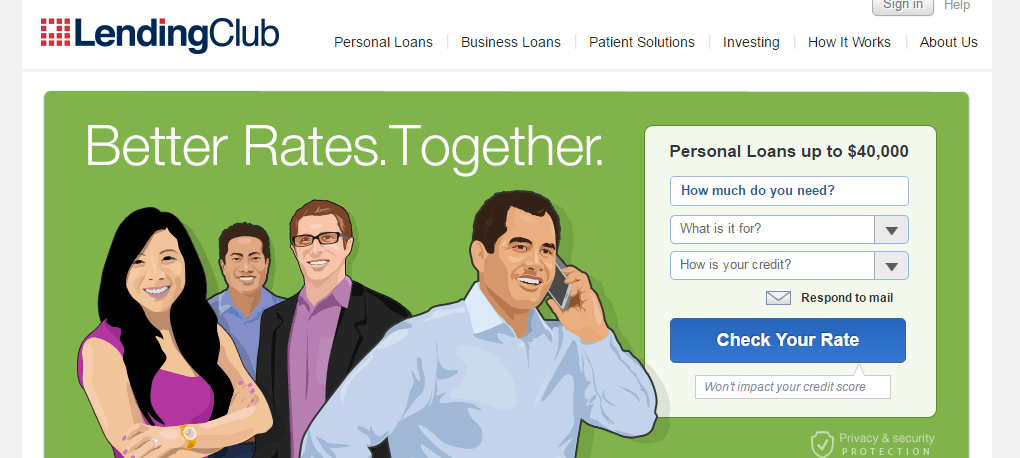Open the 'What is it for?' dropdown arrow
Image resolution: width=1020 pixels, height=458 pixels.
[x=891, y=230]
